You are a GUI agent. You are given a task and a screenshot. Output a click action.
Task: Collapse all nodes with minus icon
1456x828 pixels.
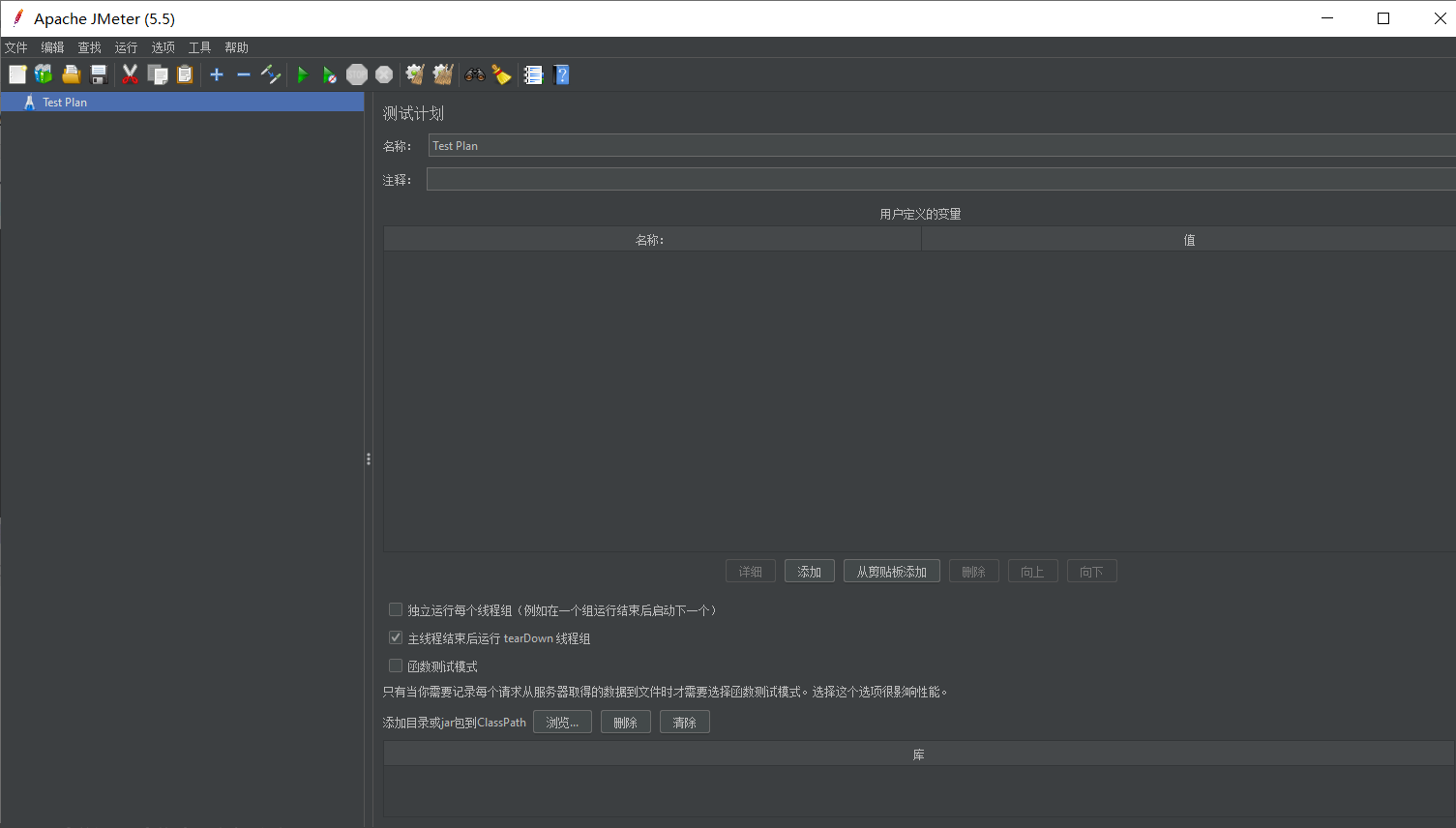244,74
